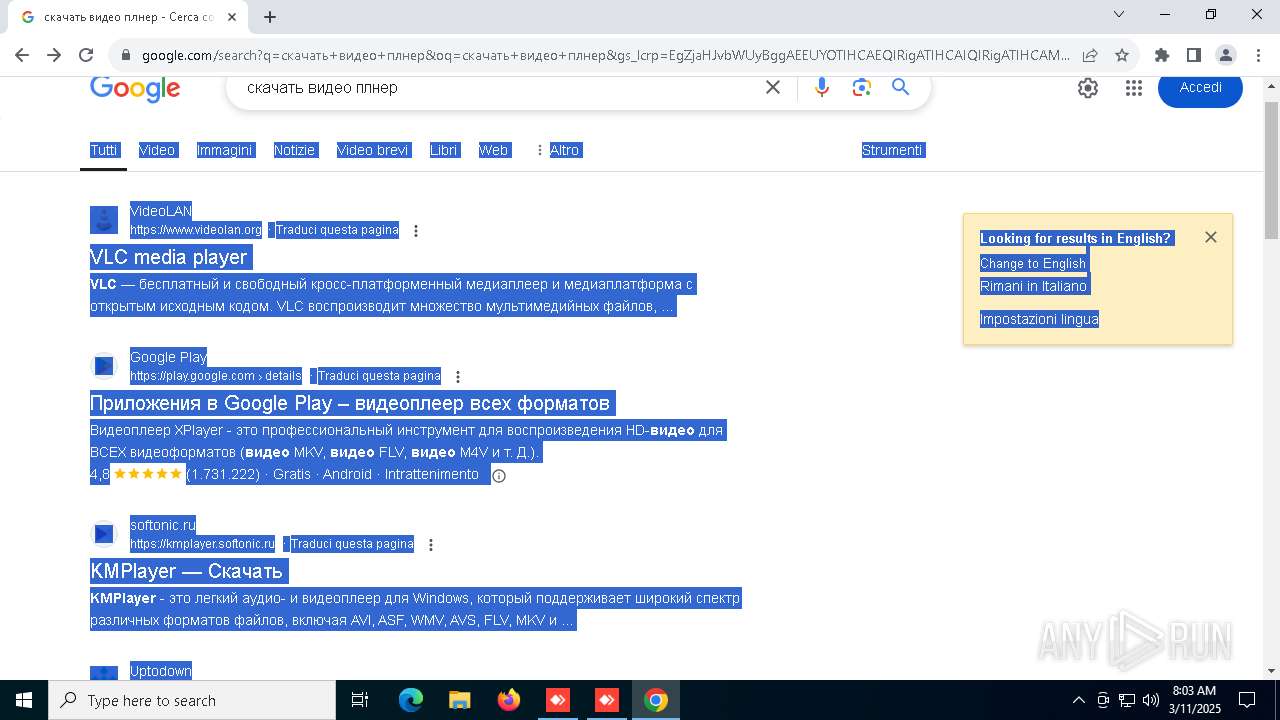Launch Firefox from the taskbar
This screenshot has height=720, width=1280.
click(509, 700)
